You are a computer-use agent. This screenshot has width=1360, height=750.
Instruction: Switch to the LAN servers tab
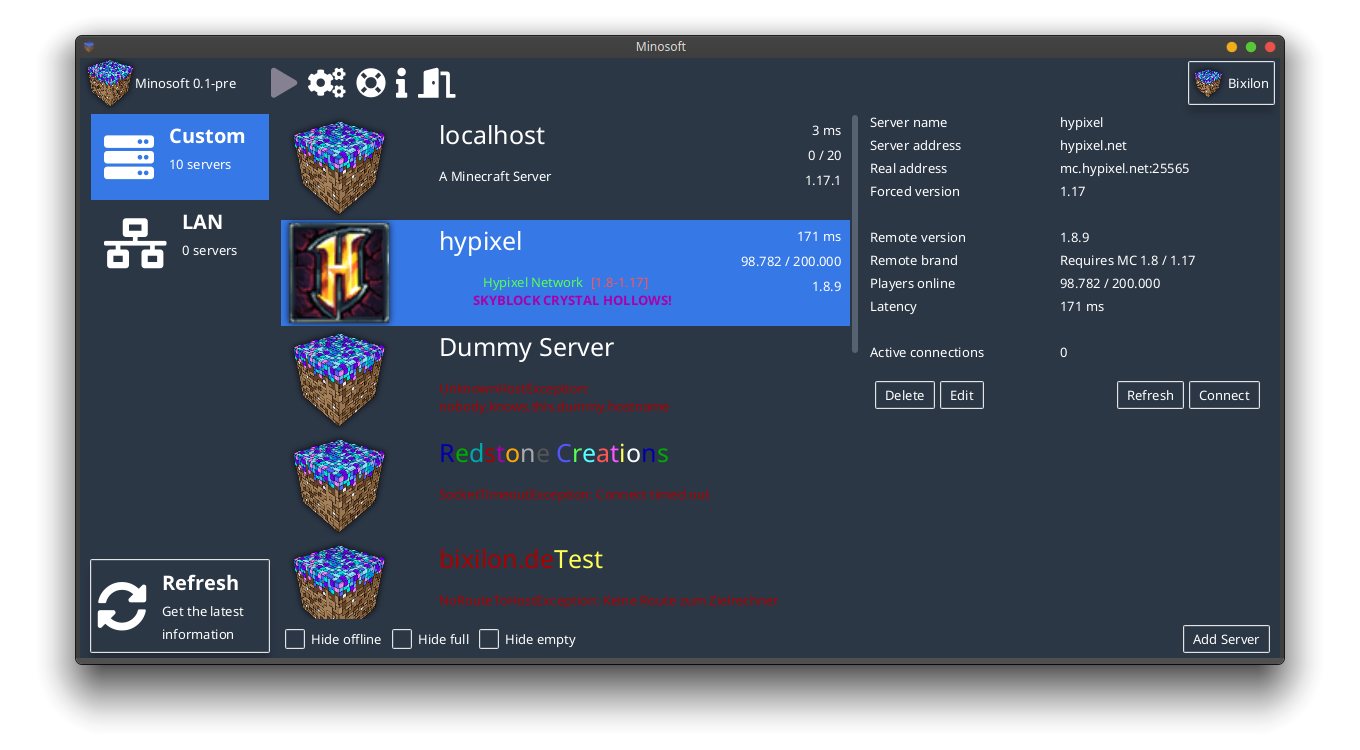click(180, 243)
